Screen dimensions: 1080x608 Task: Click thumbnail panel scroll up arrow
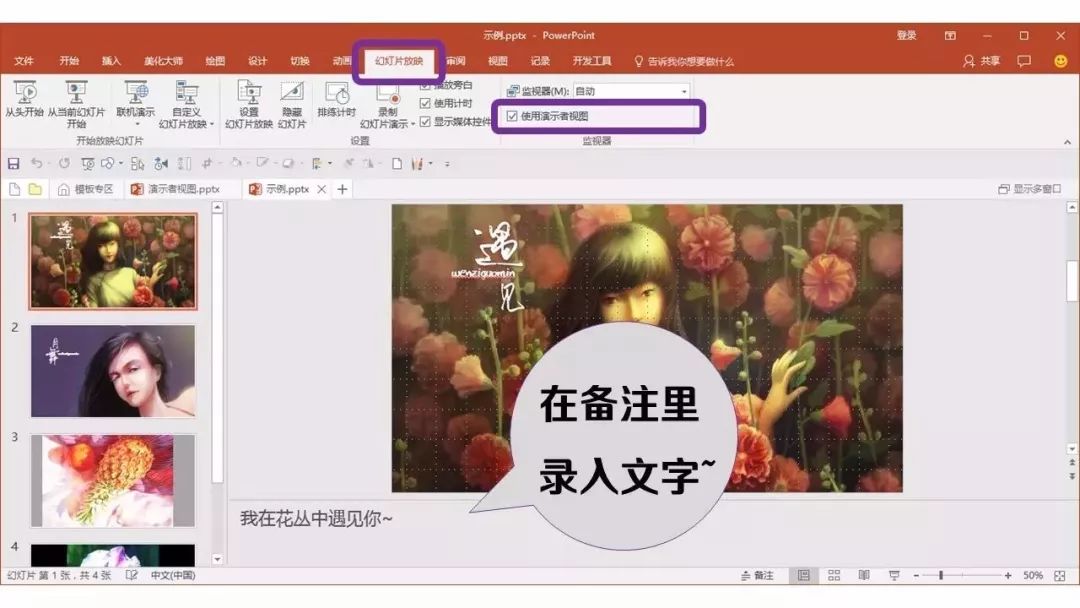(x=217, y=207)
